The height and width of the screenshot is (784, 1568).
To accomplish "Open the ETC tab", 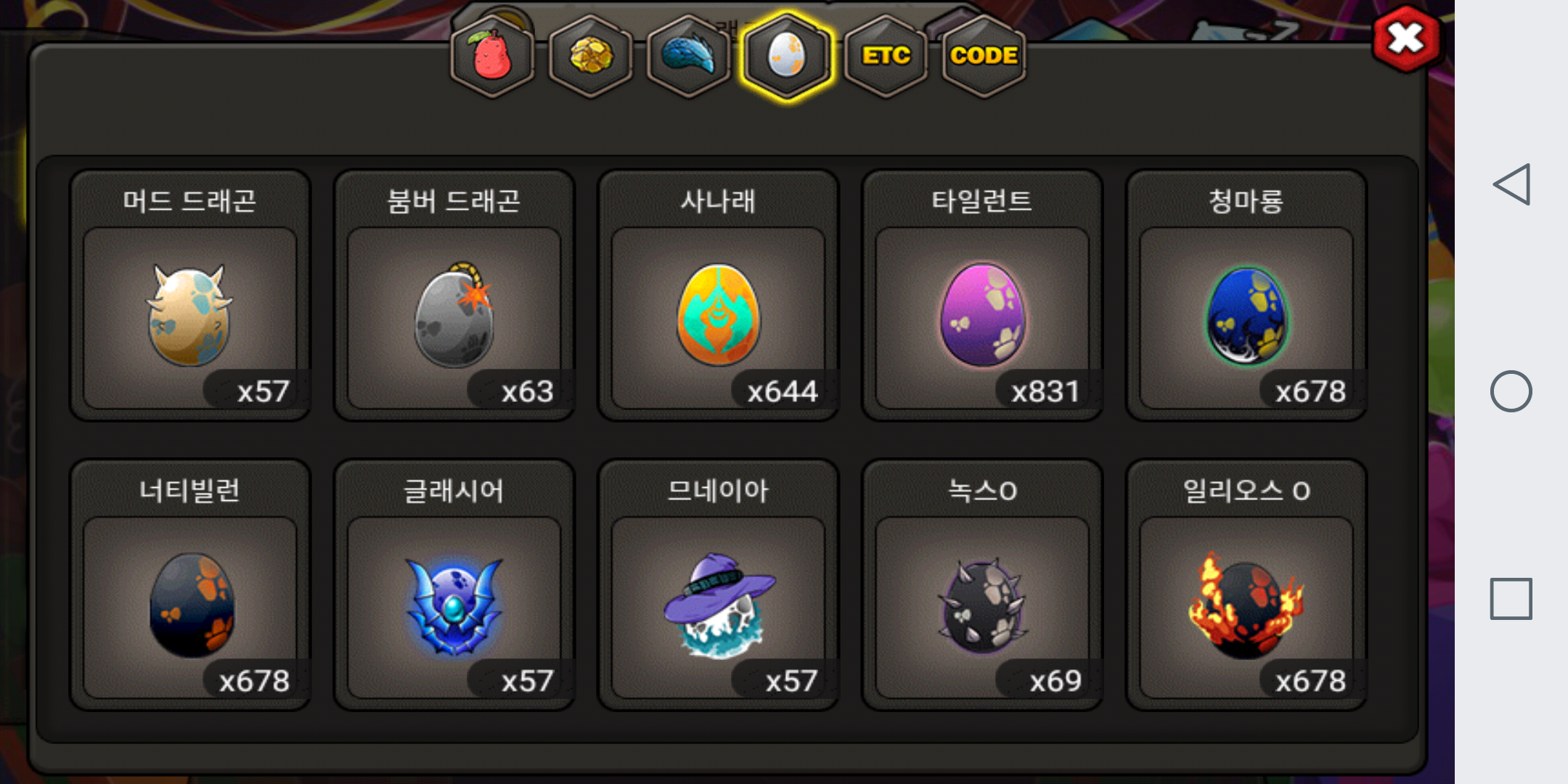I will [x=886, y=57].
